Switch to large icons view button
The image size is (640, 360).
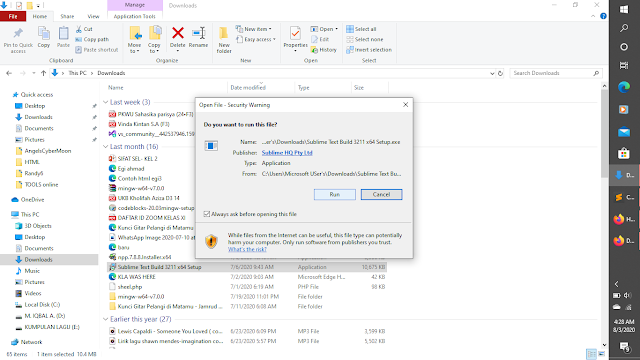(x=601, y=354)
